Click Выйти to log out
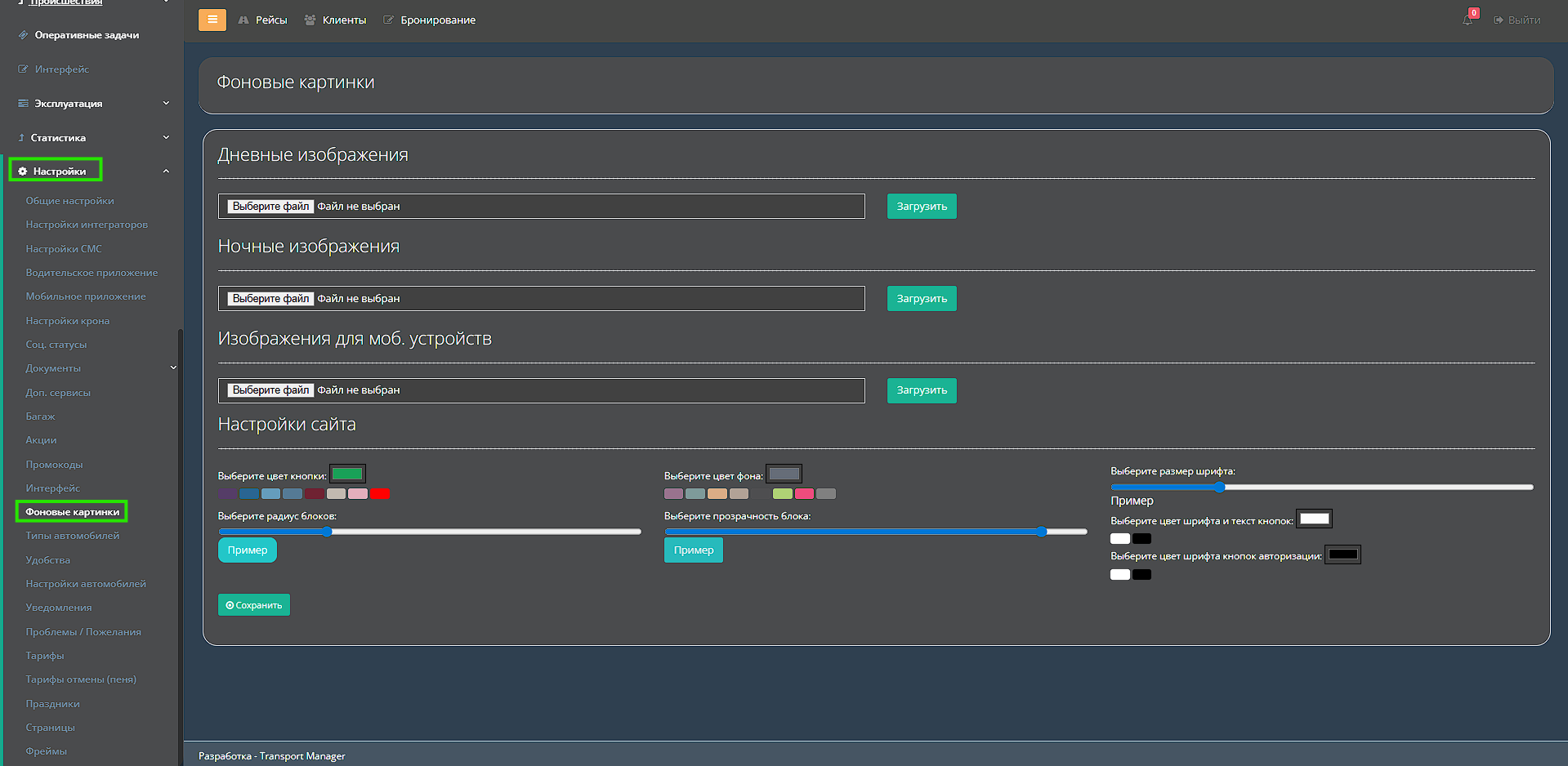 1517,20
